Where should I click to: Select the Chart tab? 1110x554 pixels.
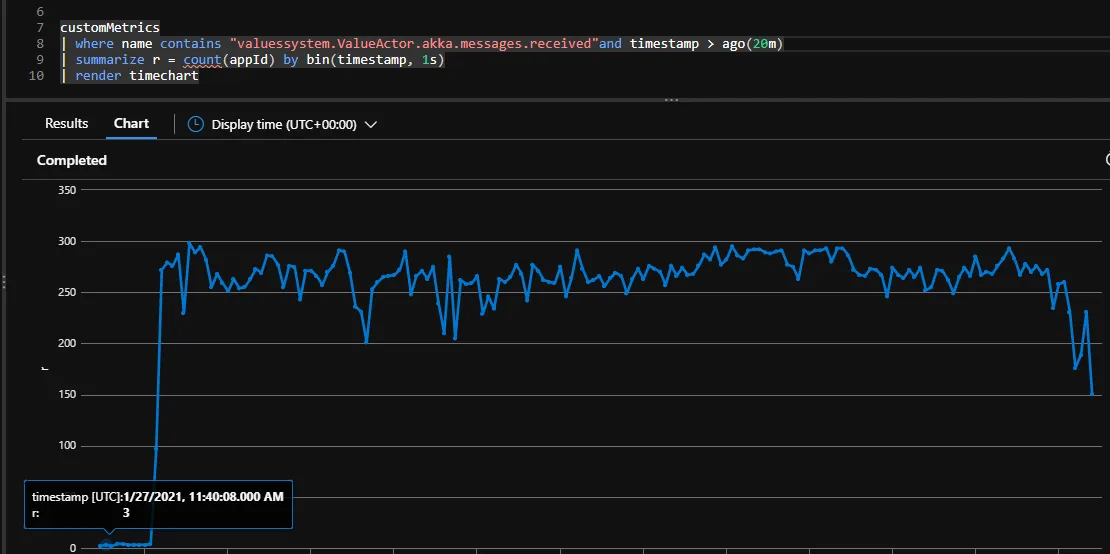point(132,124)
